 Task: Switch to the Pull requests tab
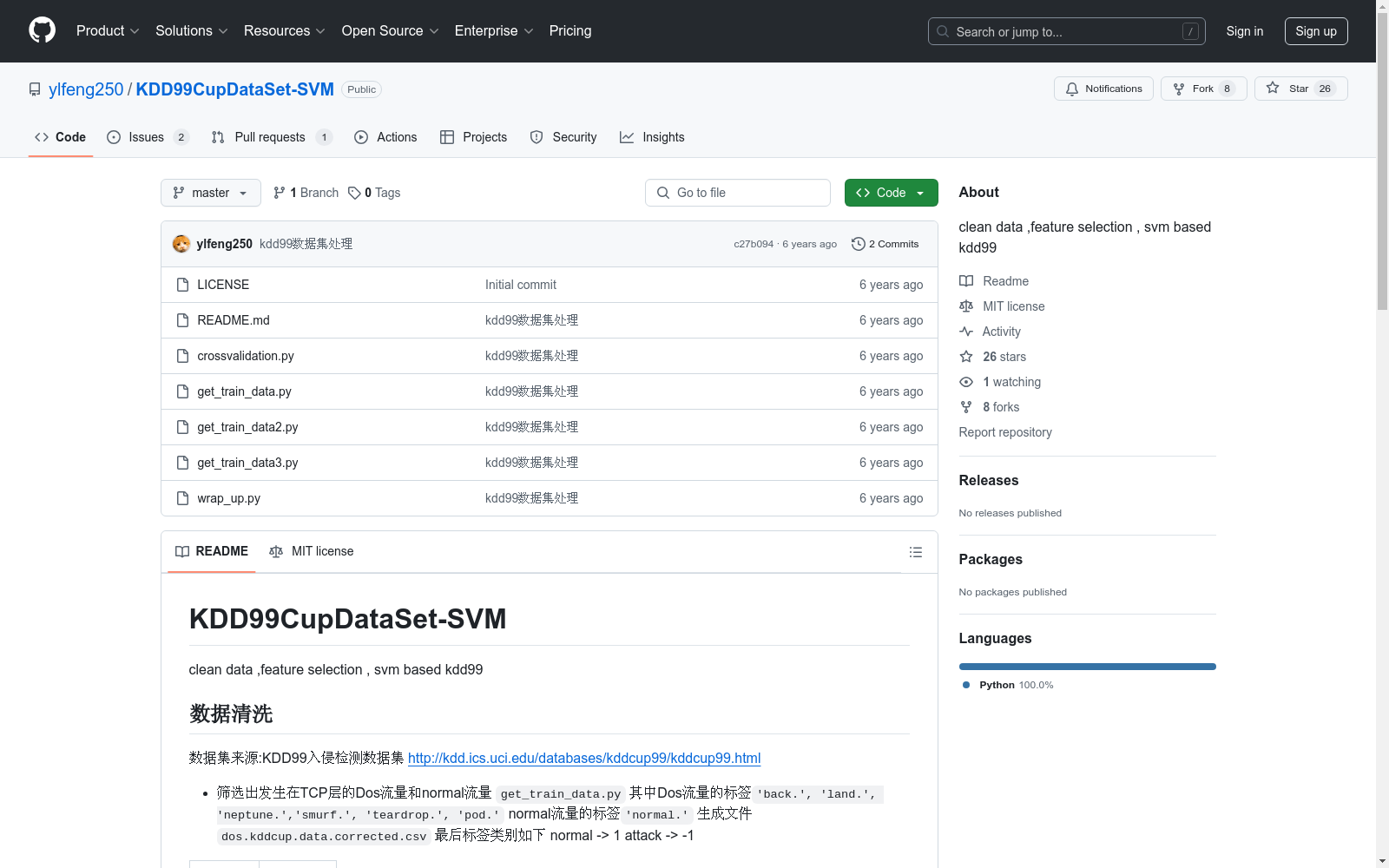point(272,137)
